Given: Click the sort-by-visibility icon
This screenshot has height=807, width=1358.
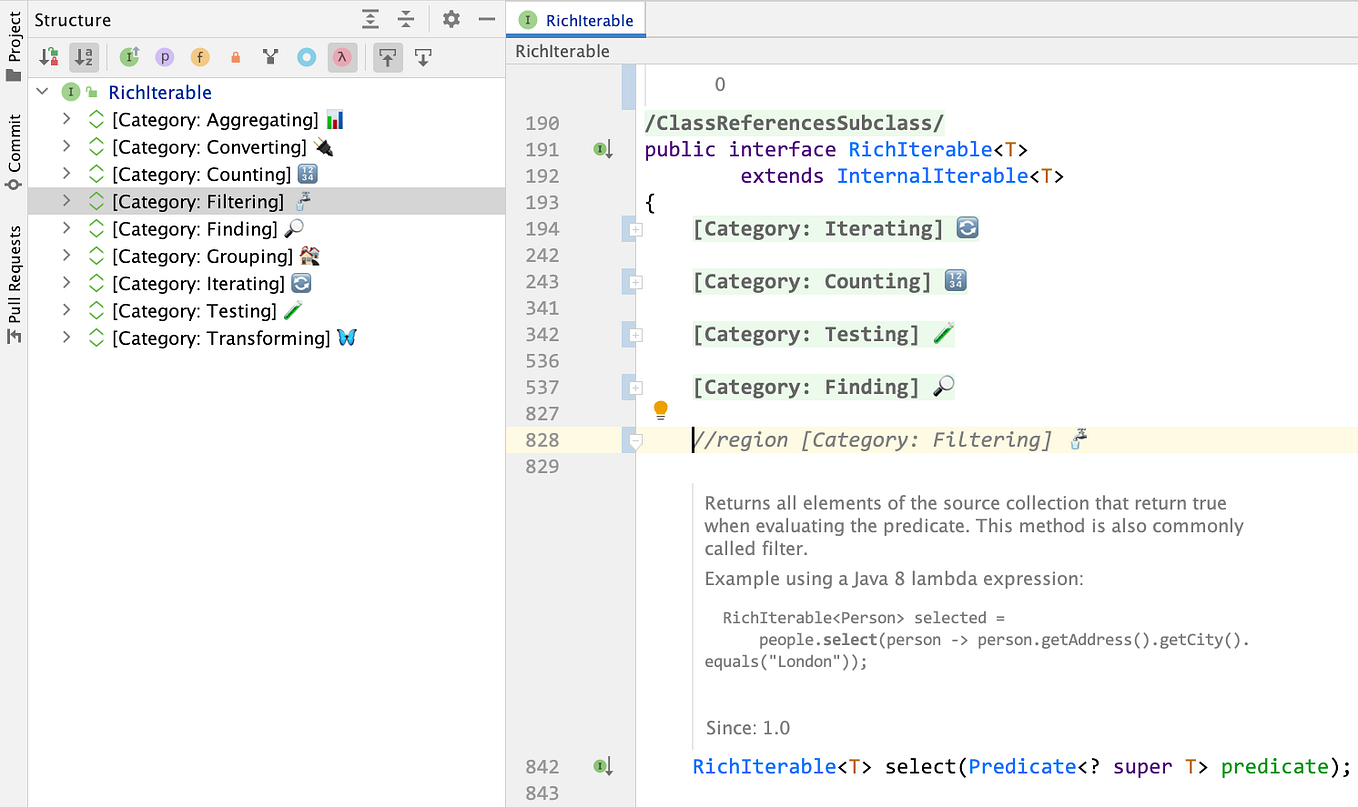Looking at the screenshot, I should click(48, 57).
